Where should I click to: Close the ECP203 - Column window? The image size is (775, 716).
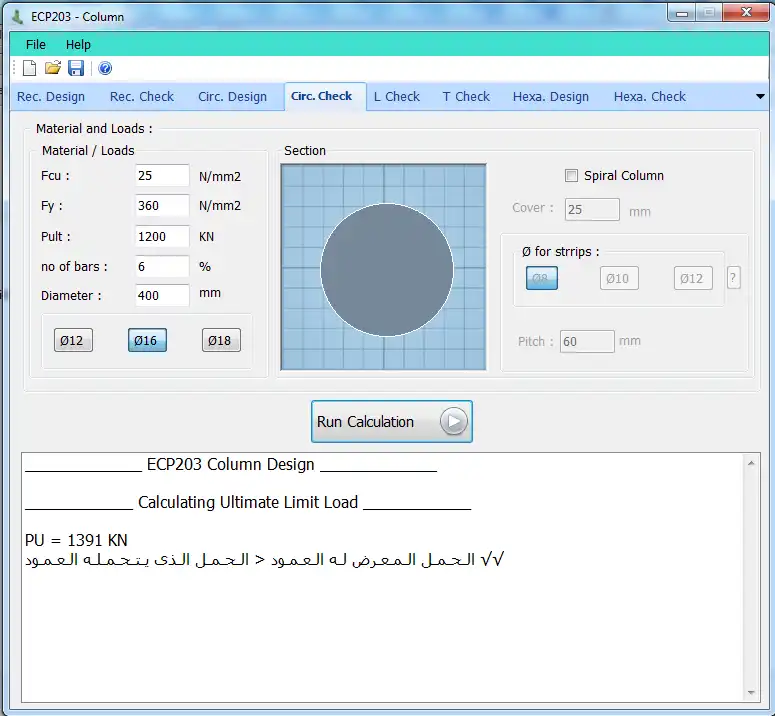pyautogui.click(x=746, y=13)
